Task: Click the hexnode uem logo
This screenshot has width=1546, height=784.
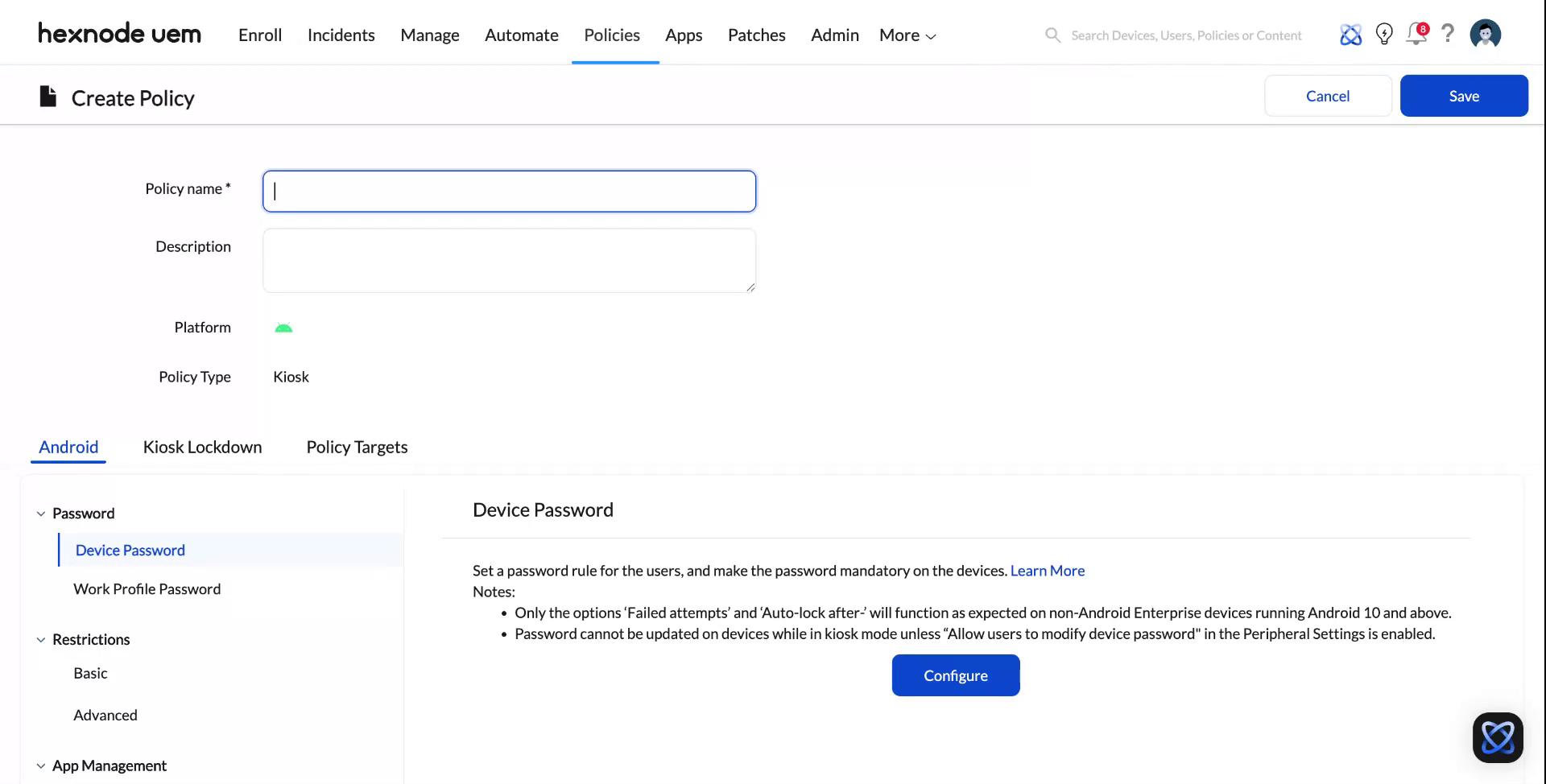Action: click(x=119, y=33)
